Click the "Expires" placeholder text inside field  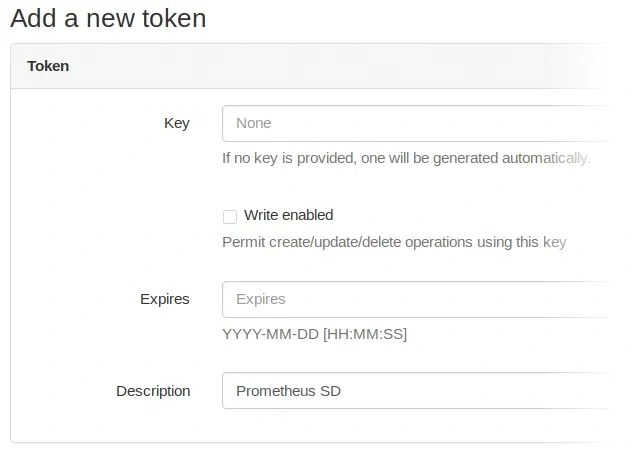click(x=260, y=299)
